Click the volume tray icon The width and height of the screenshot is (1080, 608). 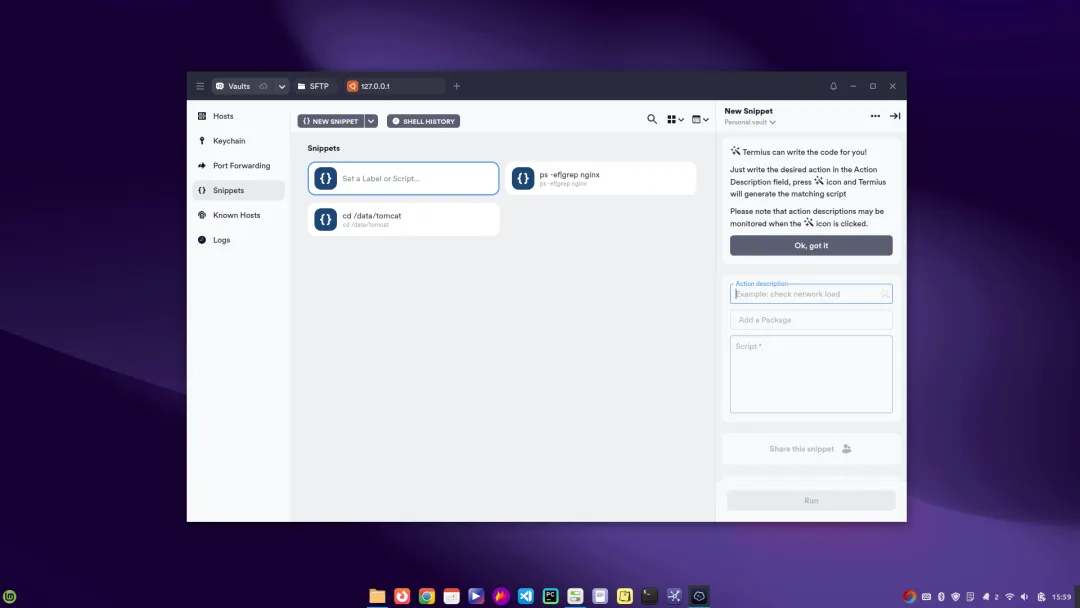(x=1024, y=597)
